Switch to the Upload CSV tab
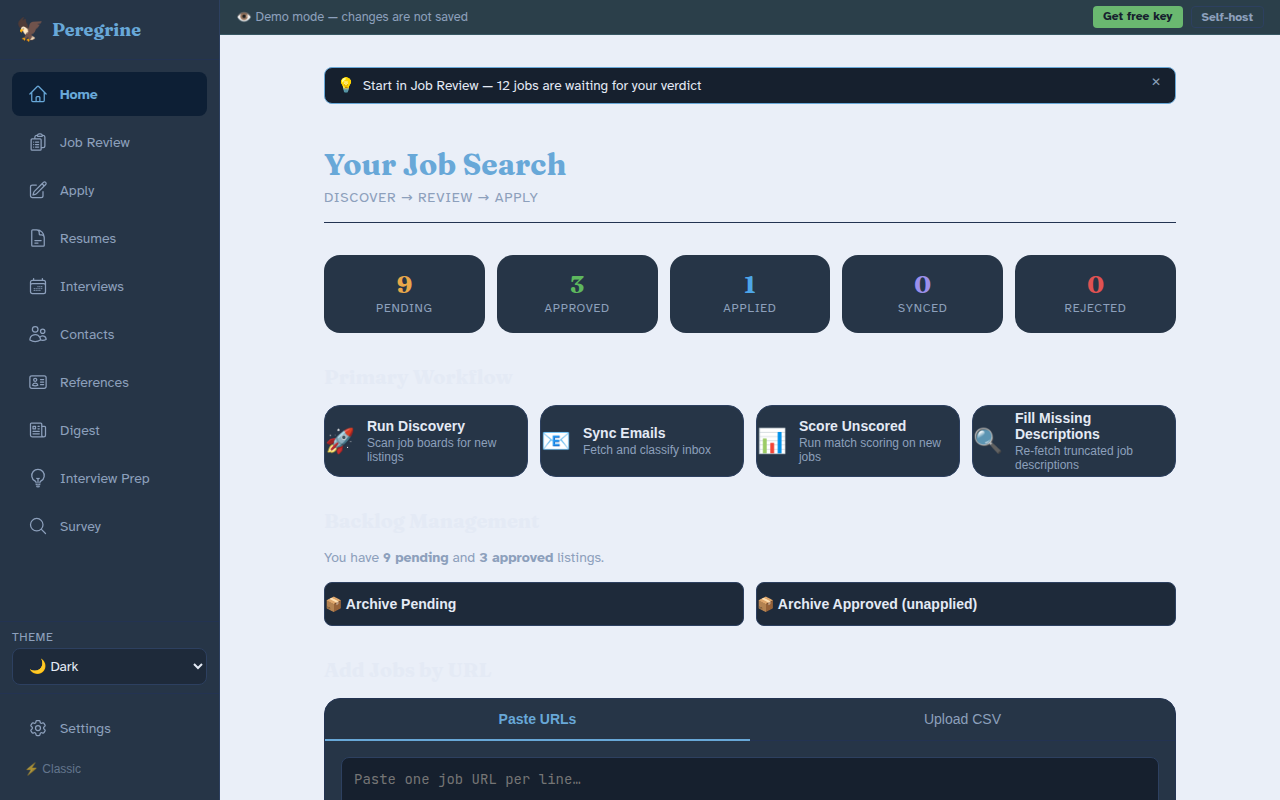This screenshot has height=800, width=1280. [x=962, y=719]
